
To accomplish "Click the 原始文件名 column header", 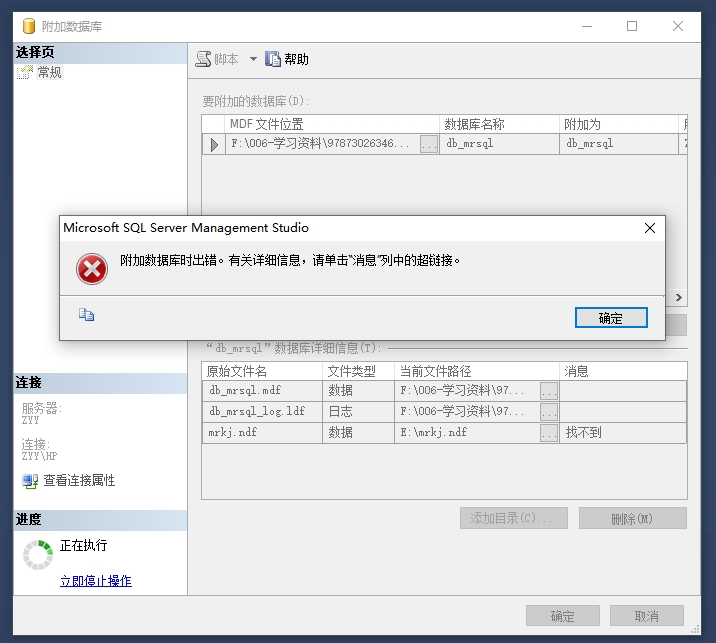I will pos(262,371).
